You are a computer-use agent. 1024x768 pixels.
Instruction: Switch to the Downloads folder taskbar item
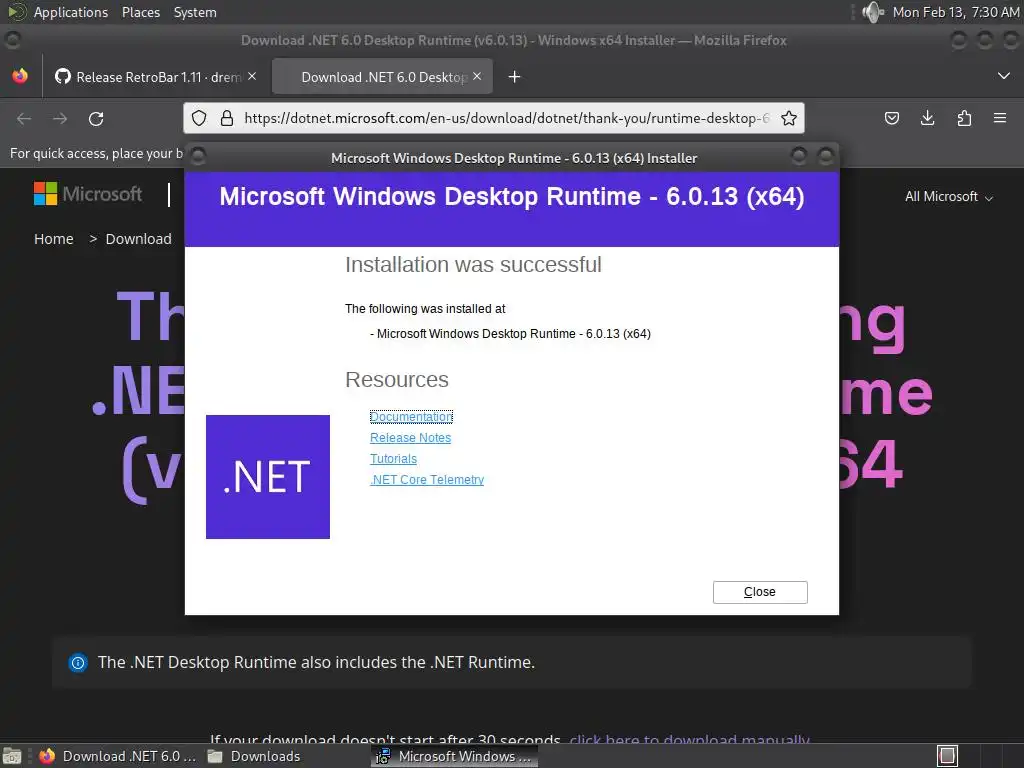[254, 756]
